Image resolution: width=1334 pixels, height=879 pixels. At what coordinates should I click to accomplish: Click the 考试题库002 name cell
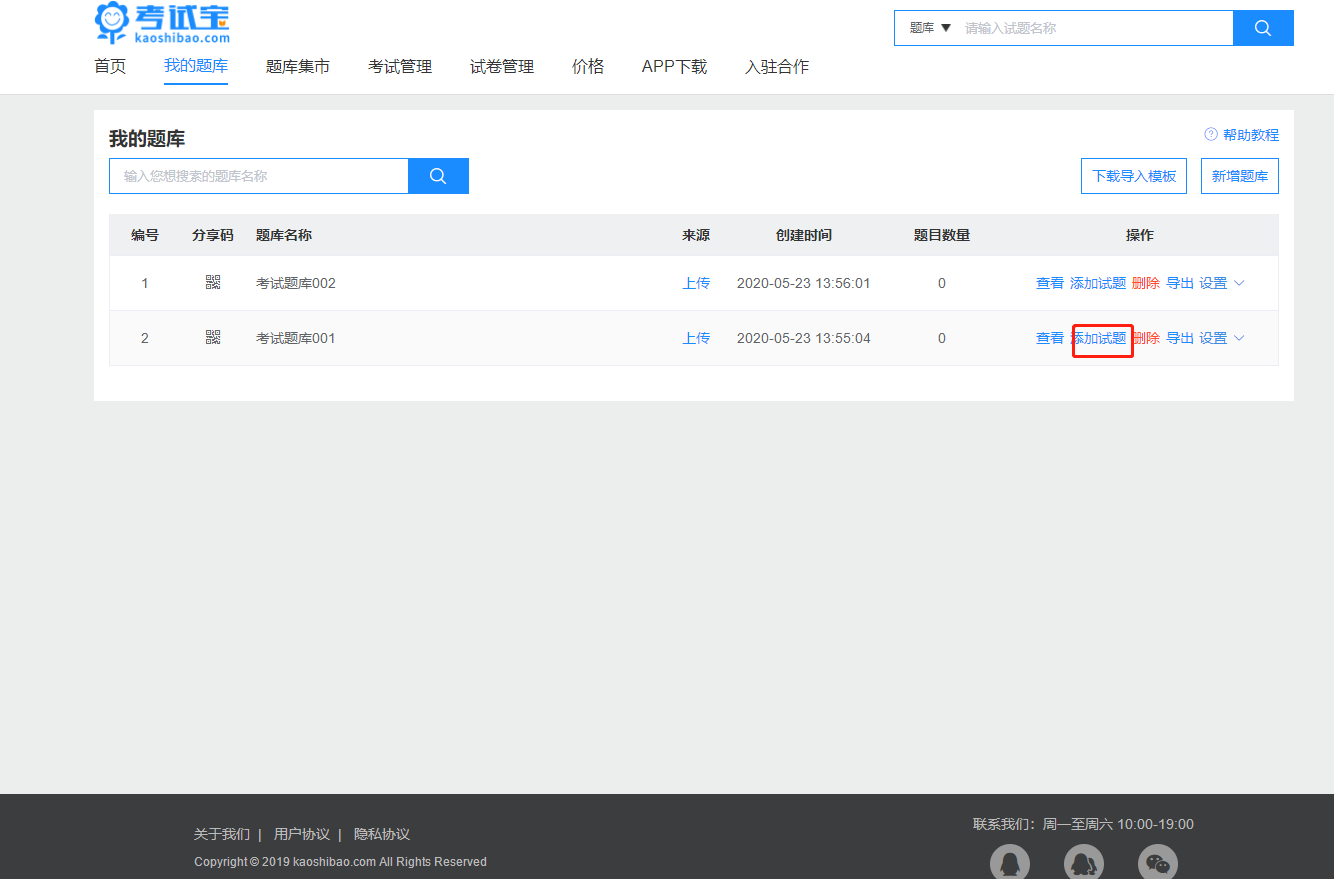(x=296, y=283)
